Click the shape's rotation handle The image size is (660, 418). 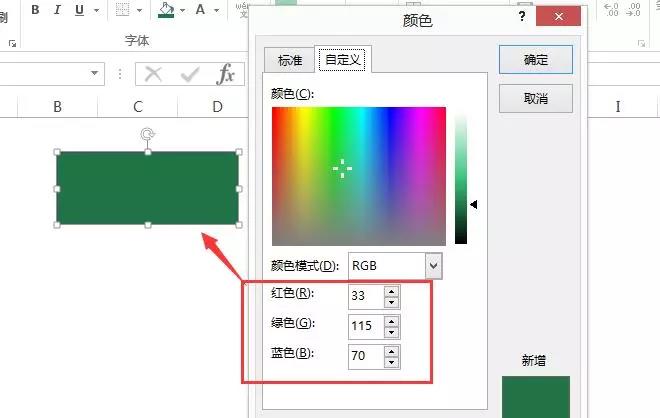pyautogui.click(x=147, y=134)
